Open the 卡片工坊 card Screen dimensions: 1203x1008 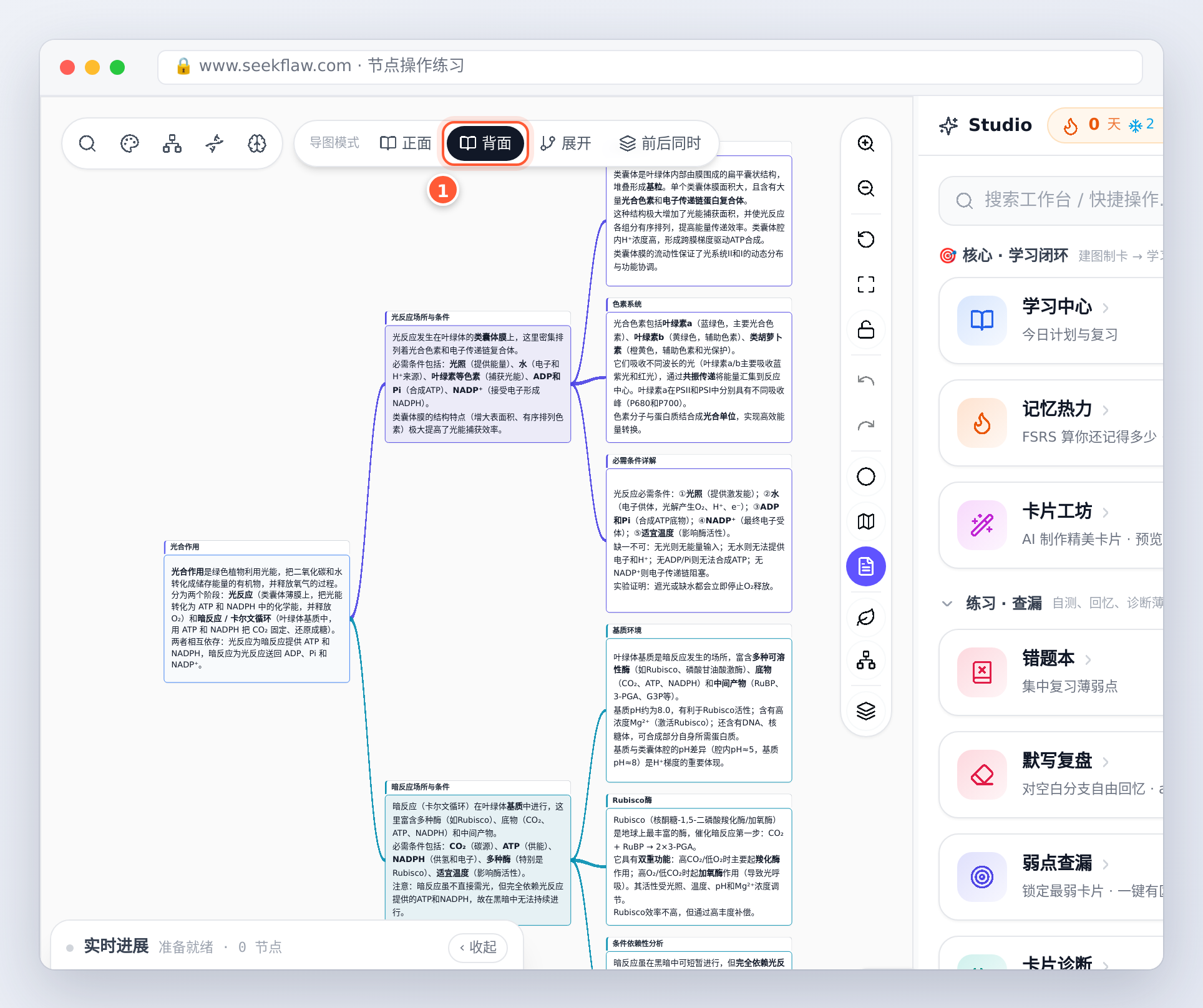(x=1051, y=525)
